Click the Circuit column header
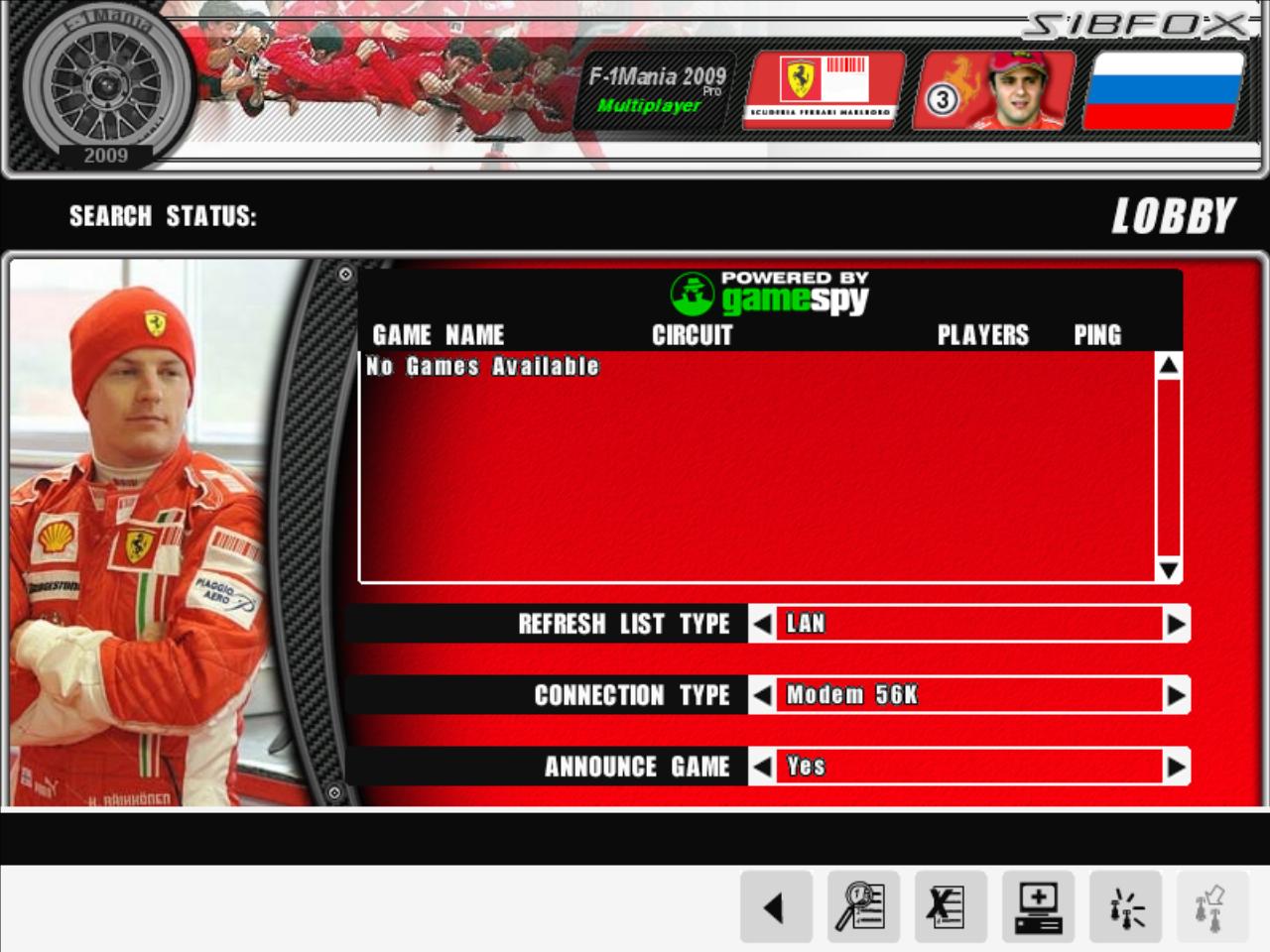Image resolution: width=1270 pixels, height=952 pixels. pyautogui.click(x=692, y=335)
